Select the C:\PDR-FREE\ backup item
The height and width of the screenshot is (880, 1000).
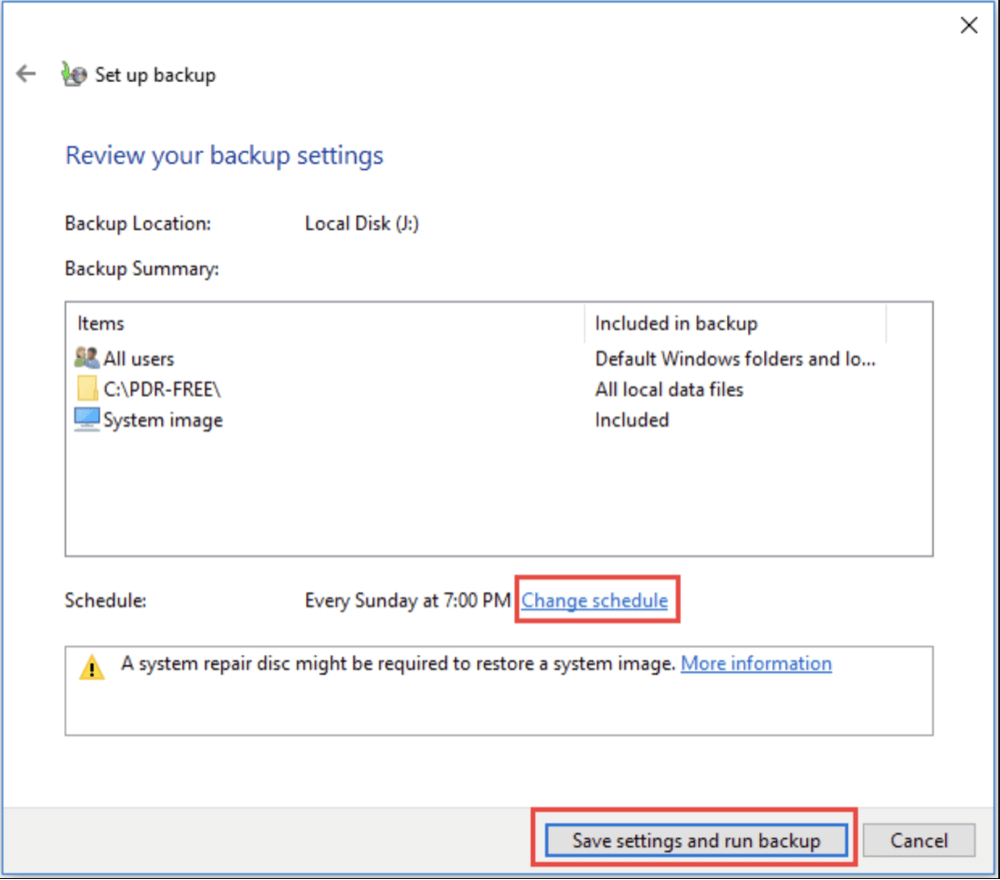click(x=160, y=389)
